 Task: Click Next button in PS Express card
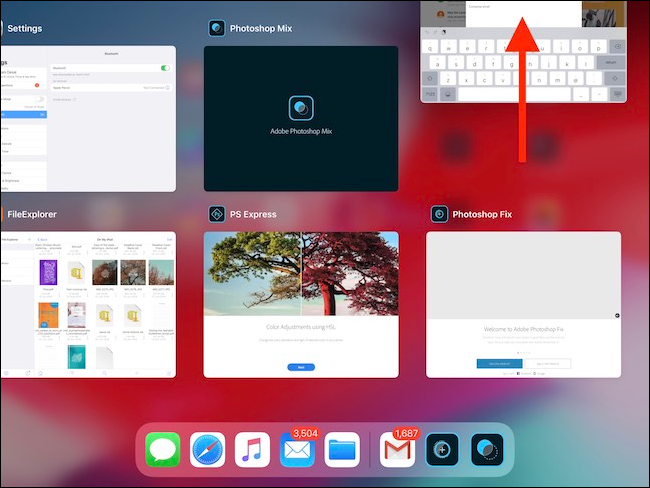click(x=301, y=367)
